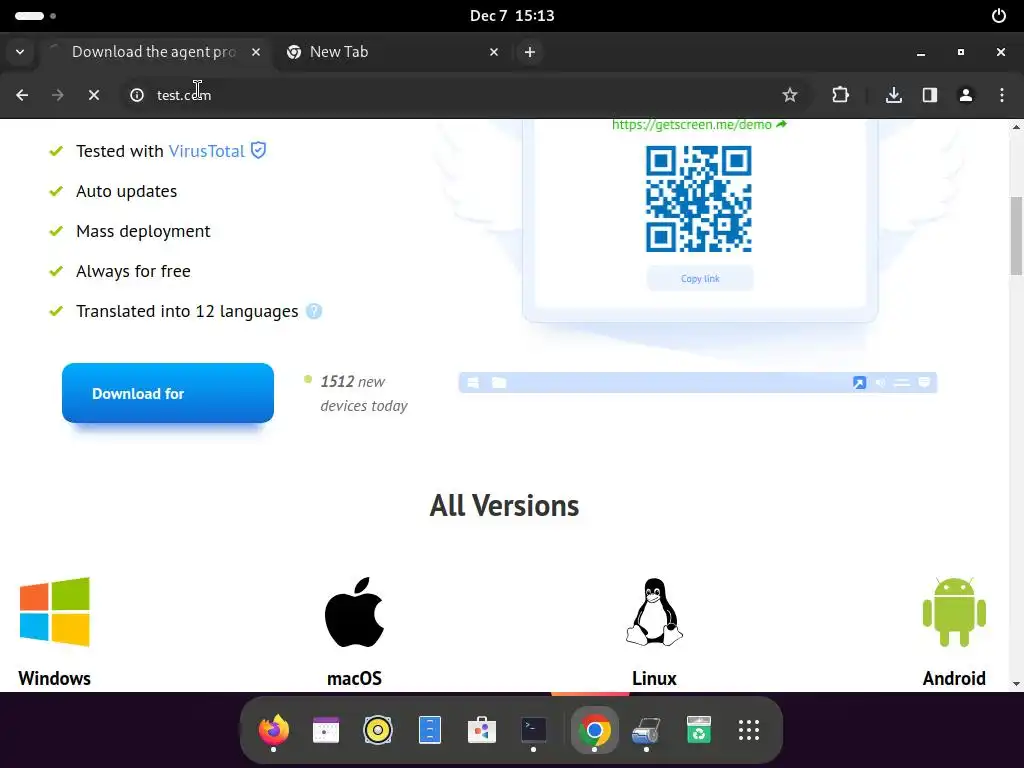Click the Android label text
The height and width of the screenshot is (768, 1024).
point(954,679)
